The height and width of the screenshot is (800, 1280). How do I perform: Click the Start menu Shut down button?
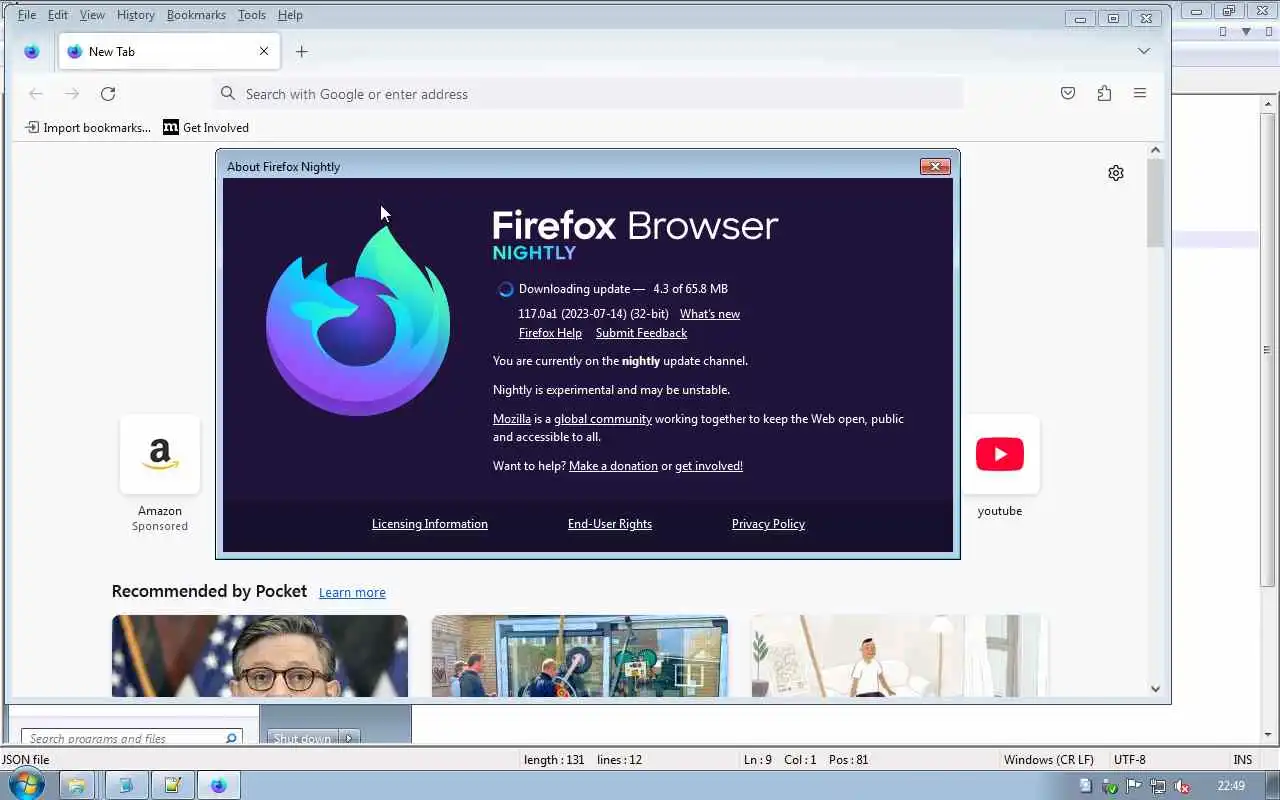point(302,738)
